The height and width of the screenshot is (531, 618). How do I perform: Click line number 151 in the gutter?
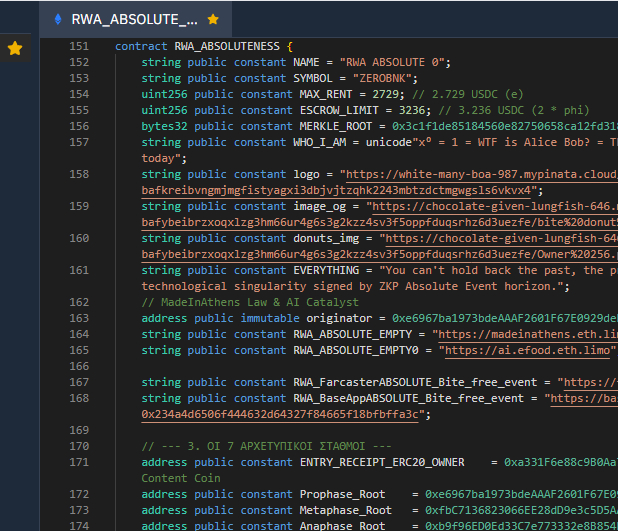(x=79, y=46)
